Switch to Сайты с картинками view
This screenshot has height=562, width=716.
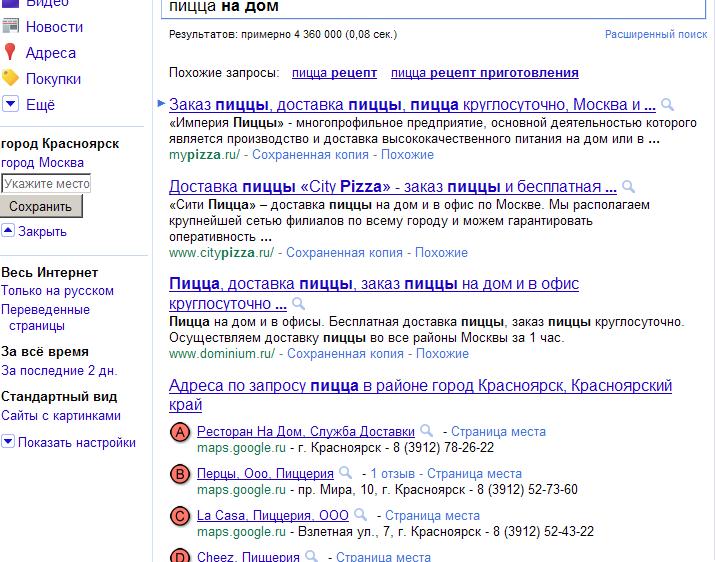coord(61,415)
